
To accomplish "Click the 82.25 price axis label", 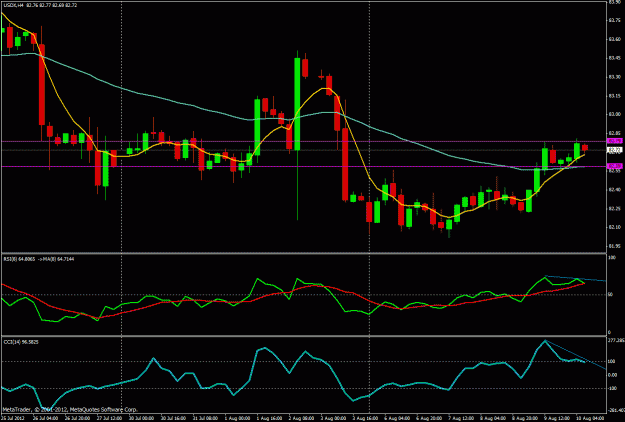I will click(x=614, y=208).
